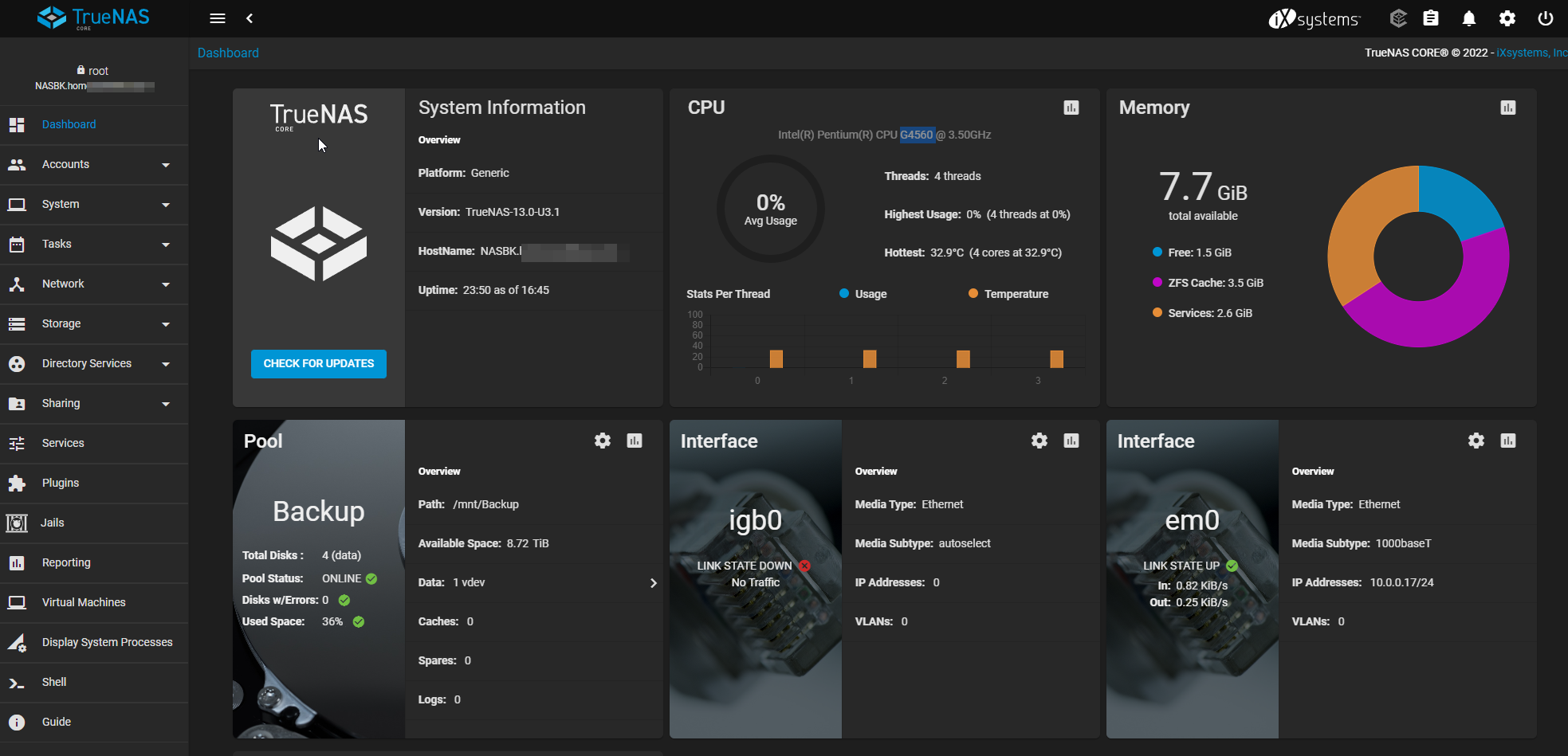Viewport: 1568px width, 756px height.
Task: Click the Dashboard breadcrumb link
Action: tap(228, 53)
